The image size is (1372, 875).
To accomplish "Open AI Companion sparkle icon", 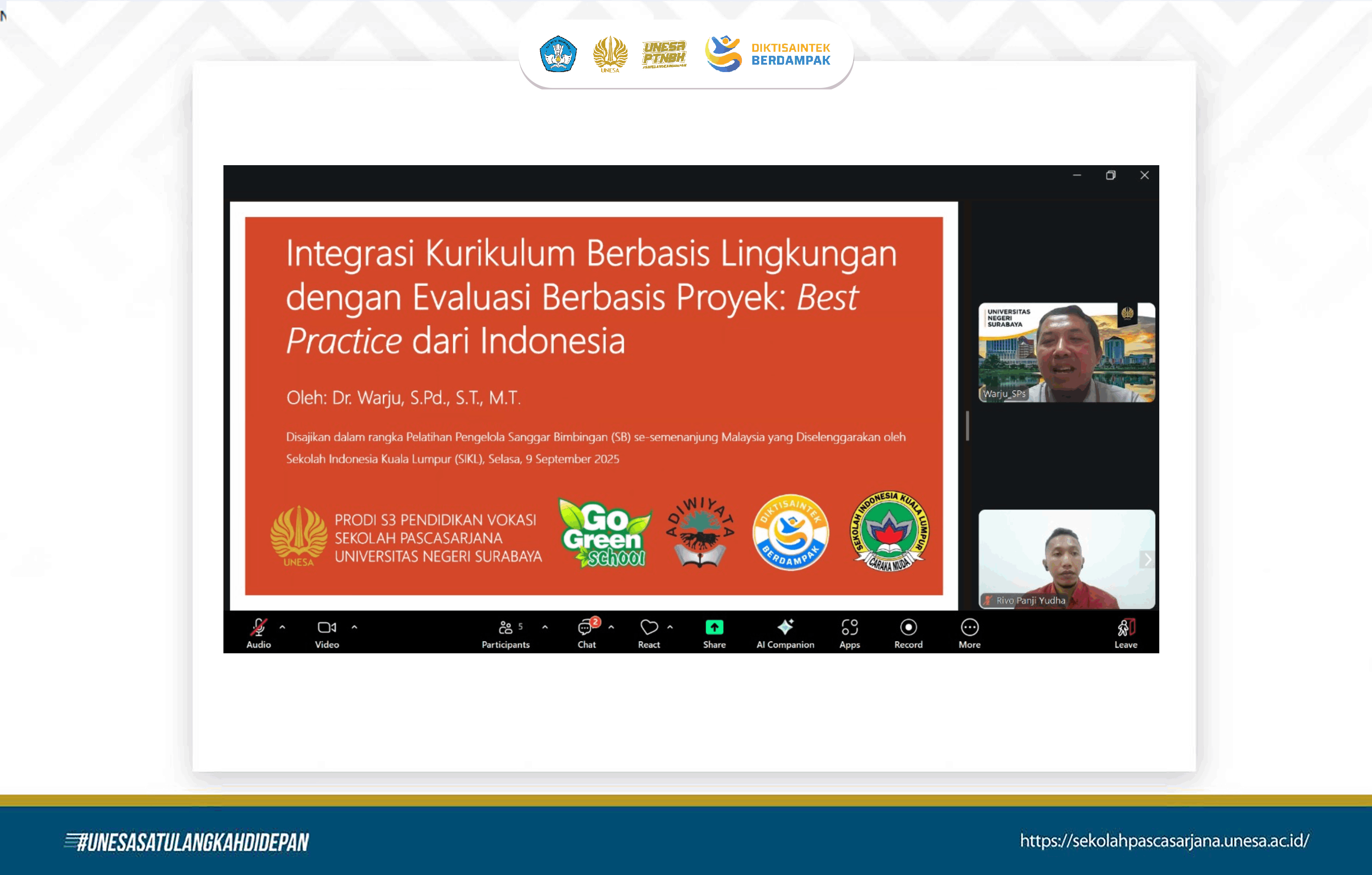I will 785,627.
